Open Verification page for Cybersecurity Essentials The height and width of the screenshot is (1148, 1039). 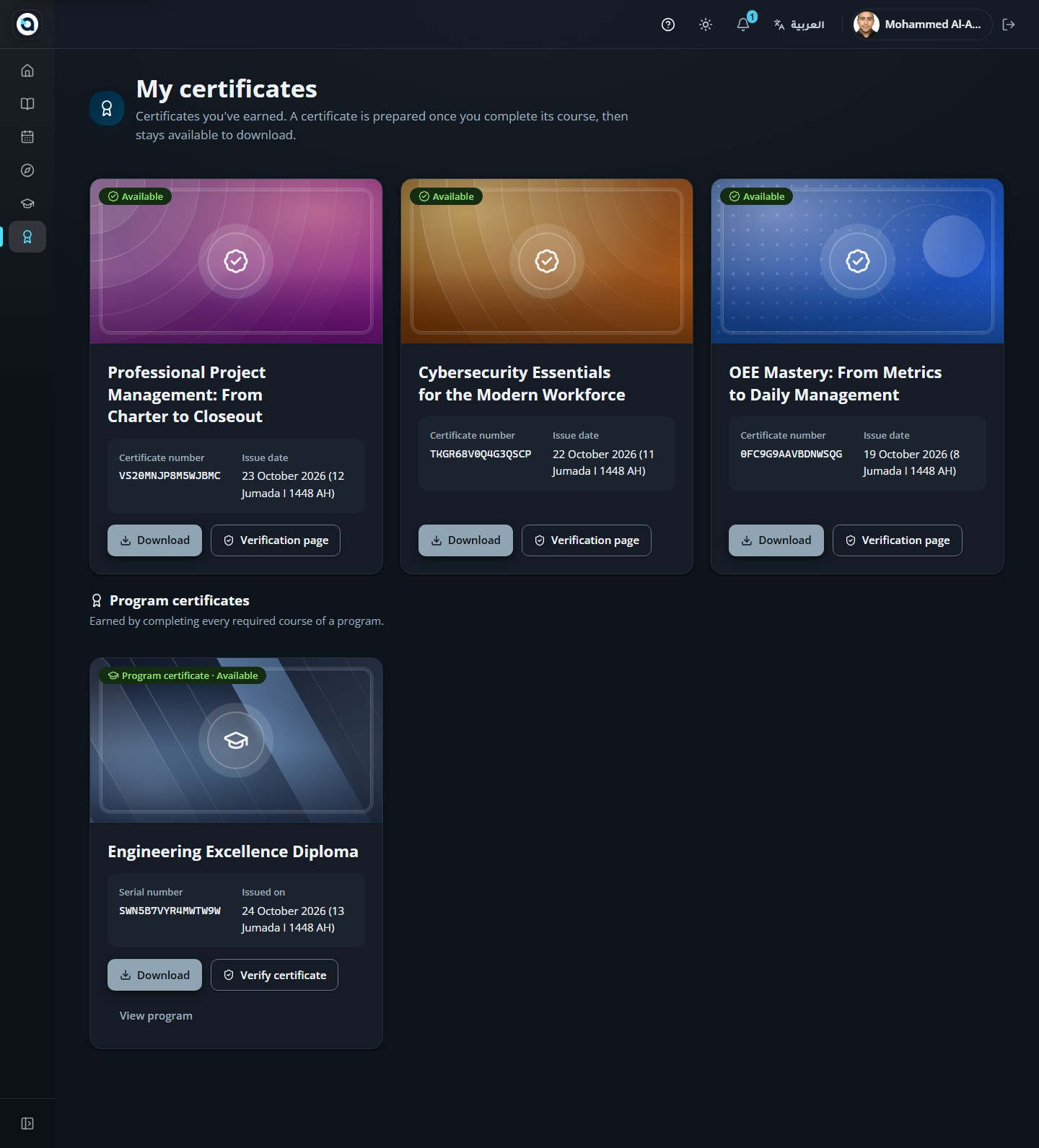click(587, 540)
